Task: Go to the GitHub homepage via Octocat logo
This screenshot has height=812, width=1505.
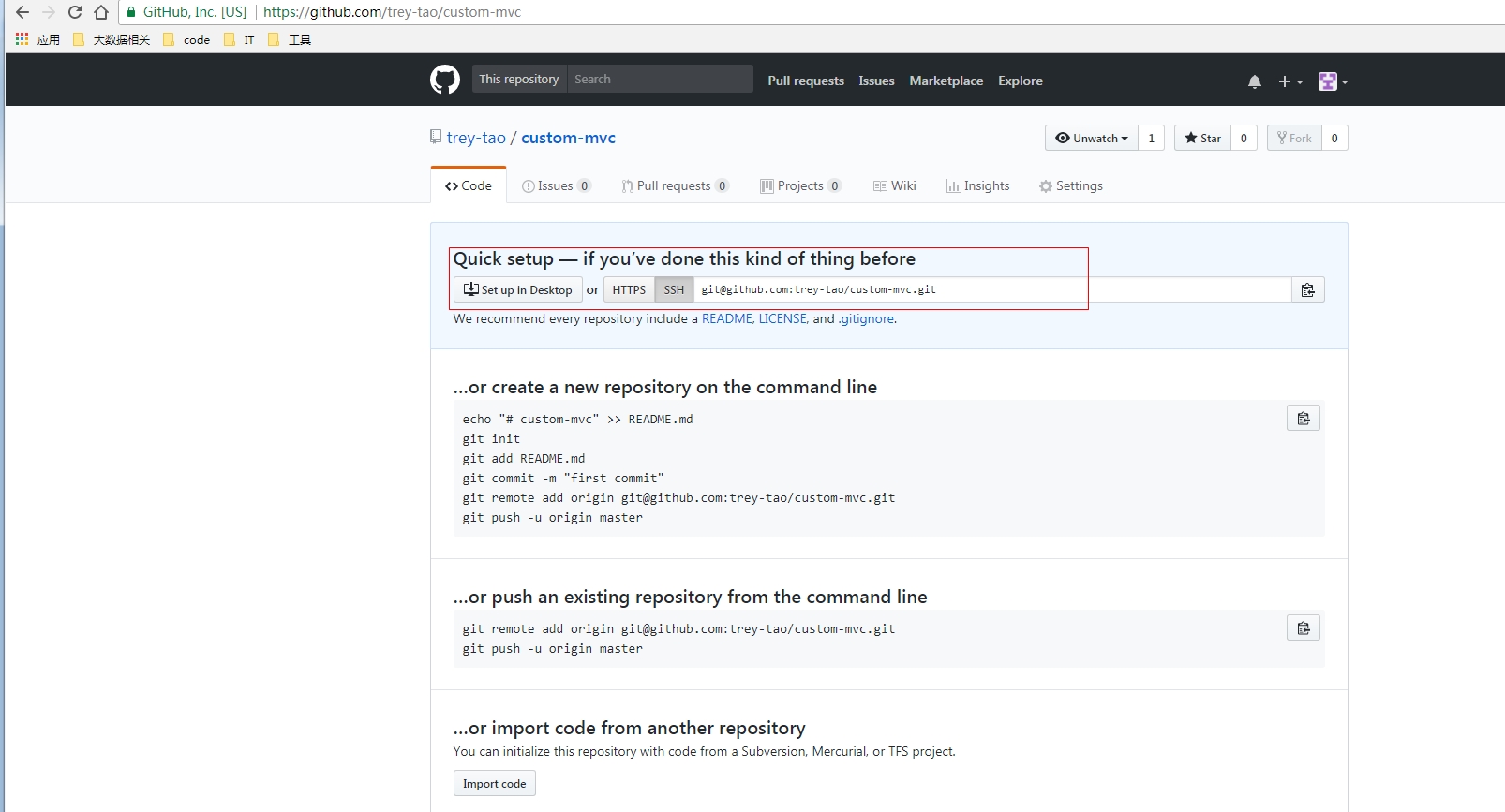Action: pos(445,80)
